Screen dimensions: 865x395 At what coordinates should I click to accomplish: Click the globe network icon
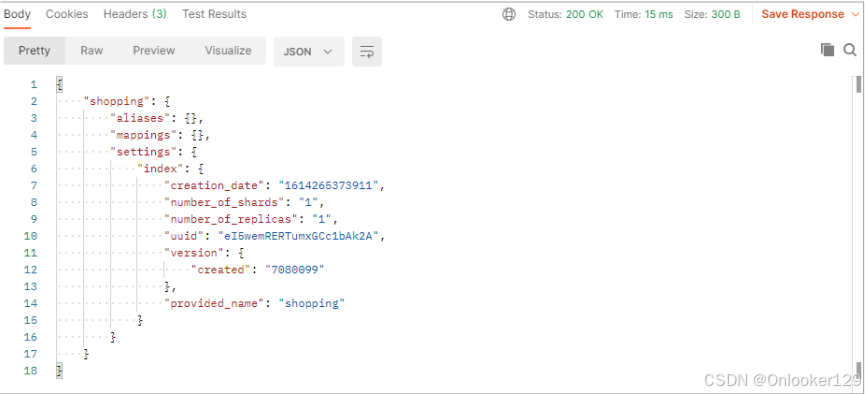509,15
